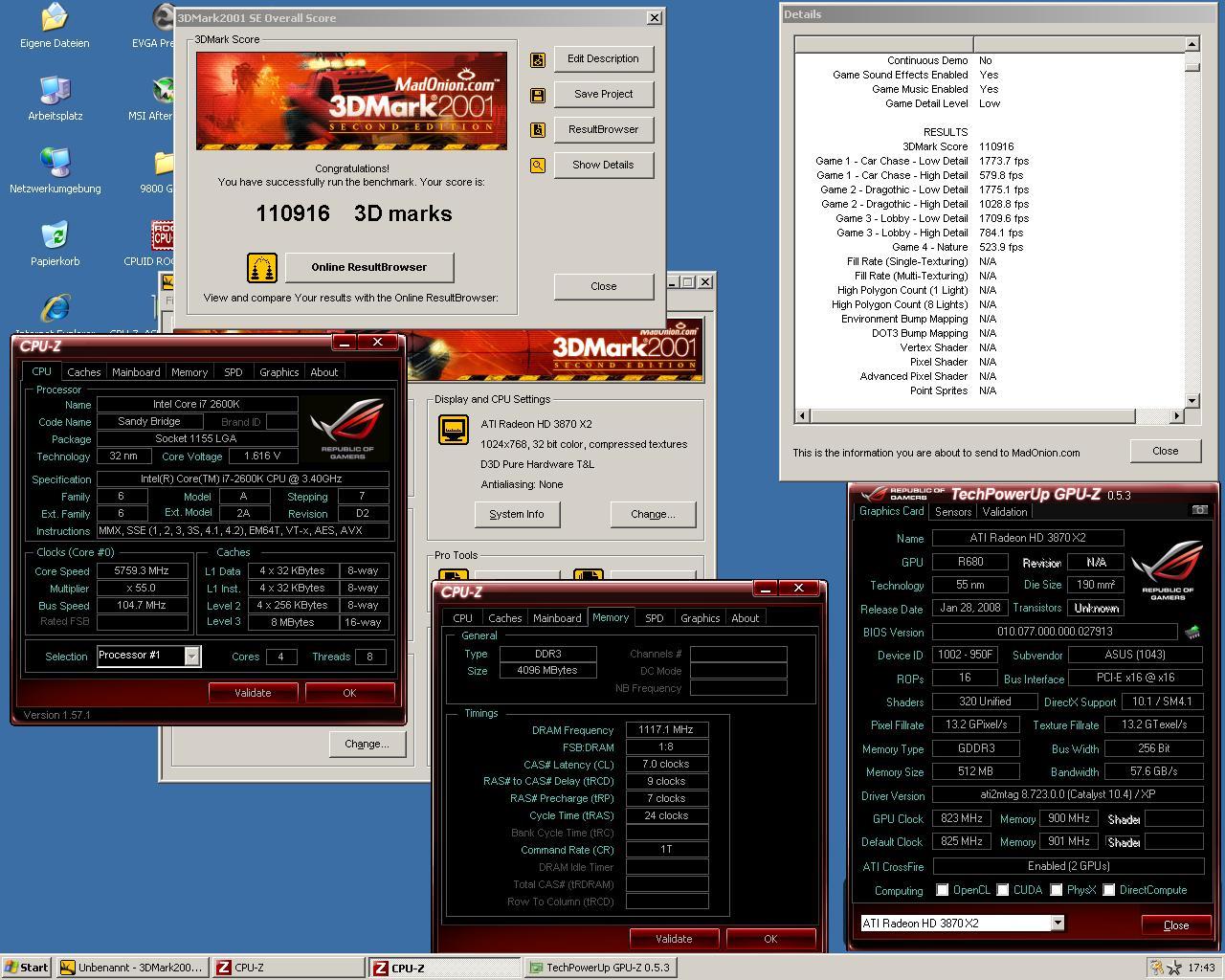Click the GPU-Z BIOS Version field
The image size is (1225, 980).
click(x=1055, y=632)
